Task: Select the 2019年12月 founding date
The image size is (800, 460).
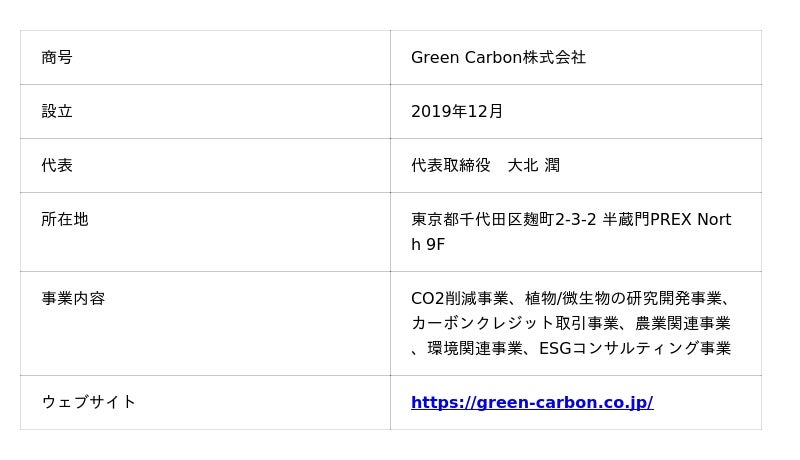Action: [x=457, y=111]
